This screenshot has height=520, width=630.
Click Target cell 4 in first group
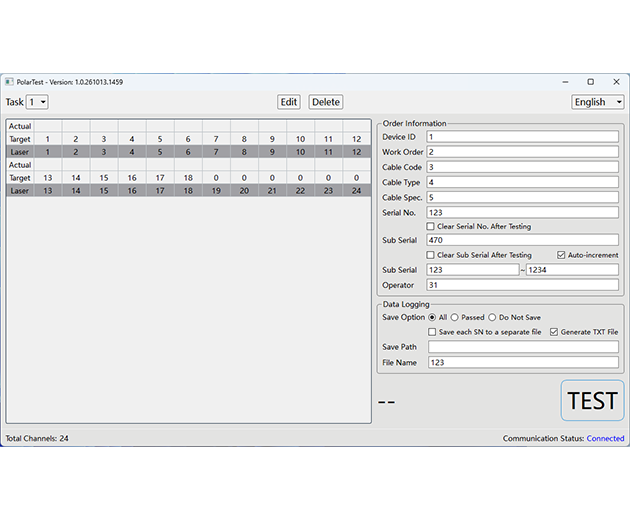[x=132, y=139]
